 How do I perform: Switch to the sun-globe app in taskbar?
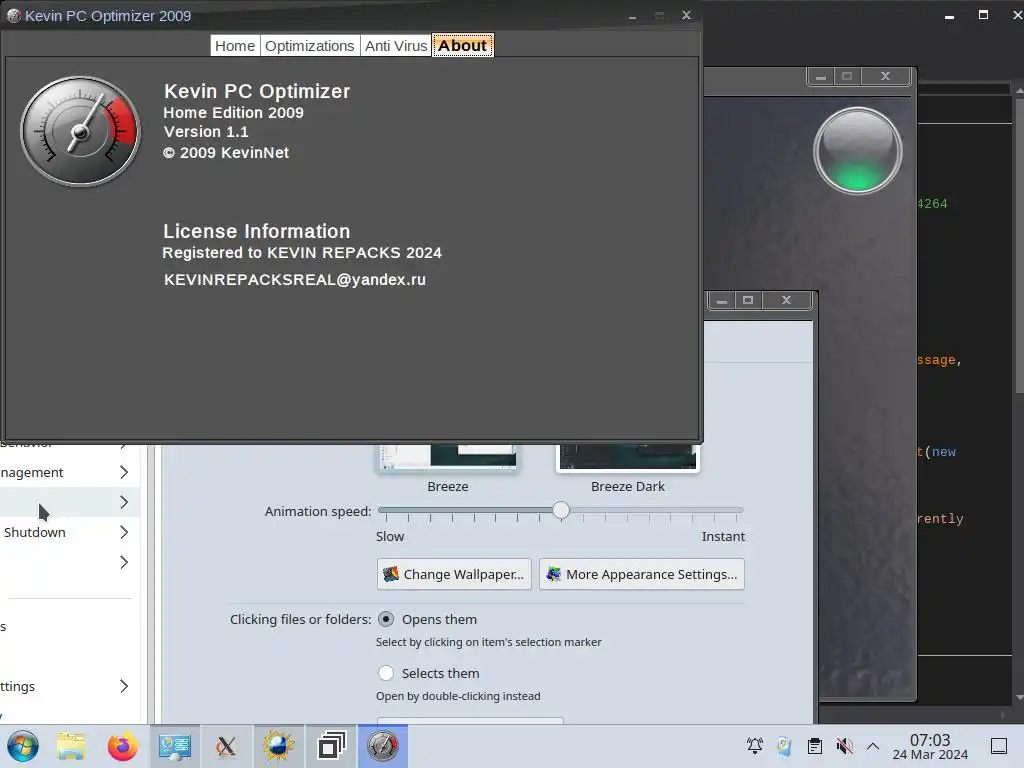[278, 746]
